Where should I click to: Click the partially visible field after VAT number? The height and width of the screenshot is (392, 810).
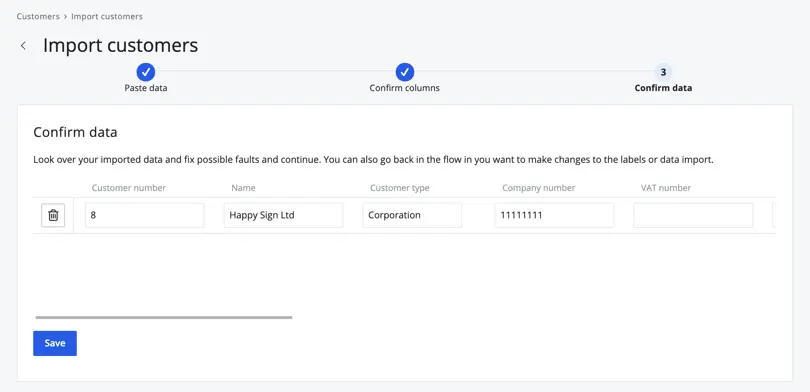pyautogui.click(x=774, y=215)
